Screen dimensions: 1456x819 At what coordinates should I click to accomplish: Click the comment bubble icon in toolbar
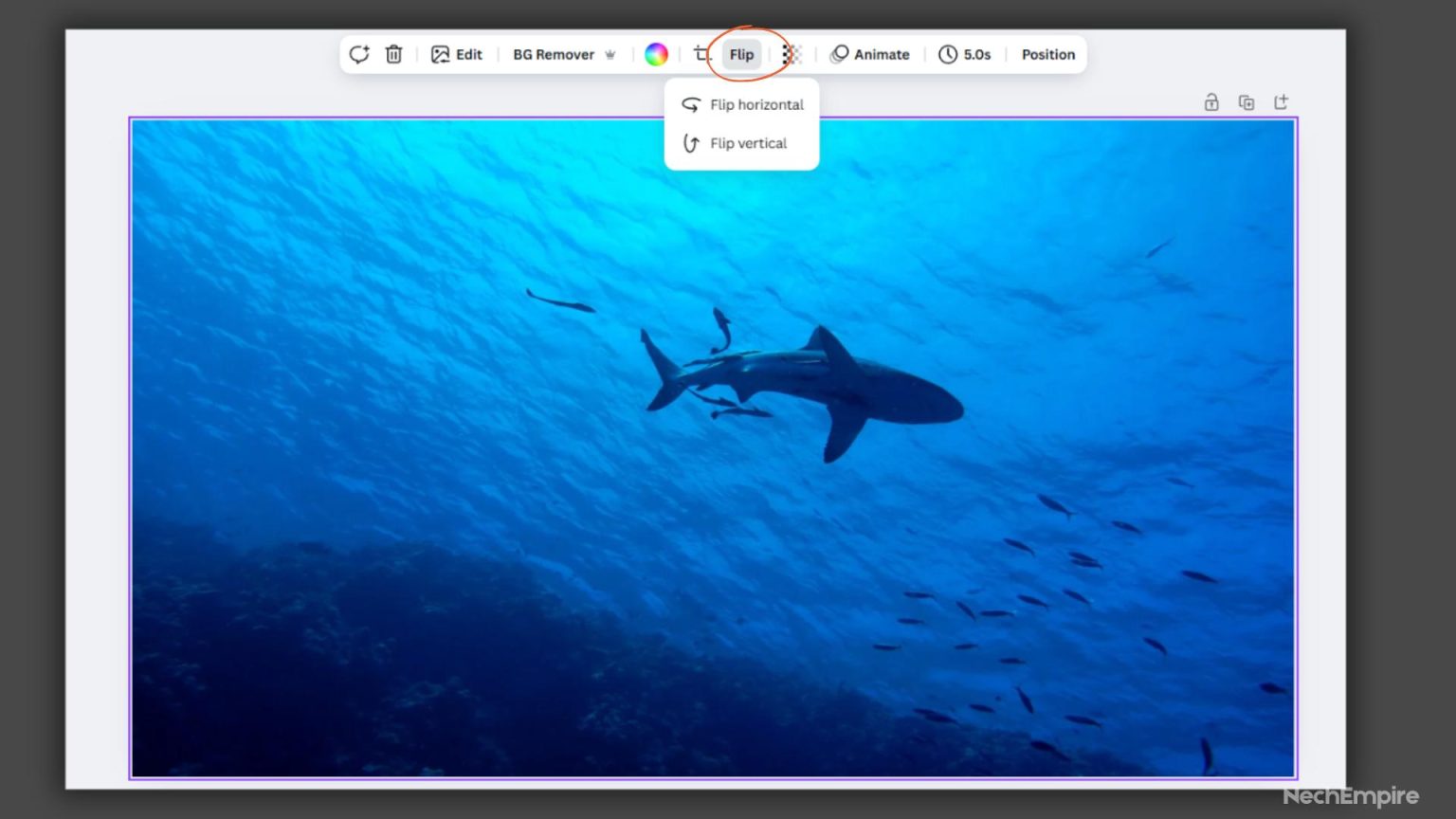tap(358, 54)
